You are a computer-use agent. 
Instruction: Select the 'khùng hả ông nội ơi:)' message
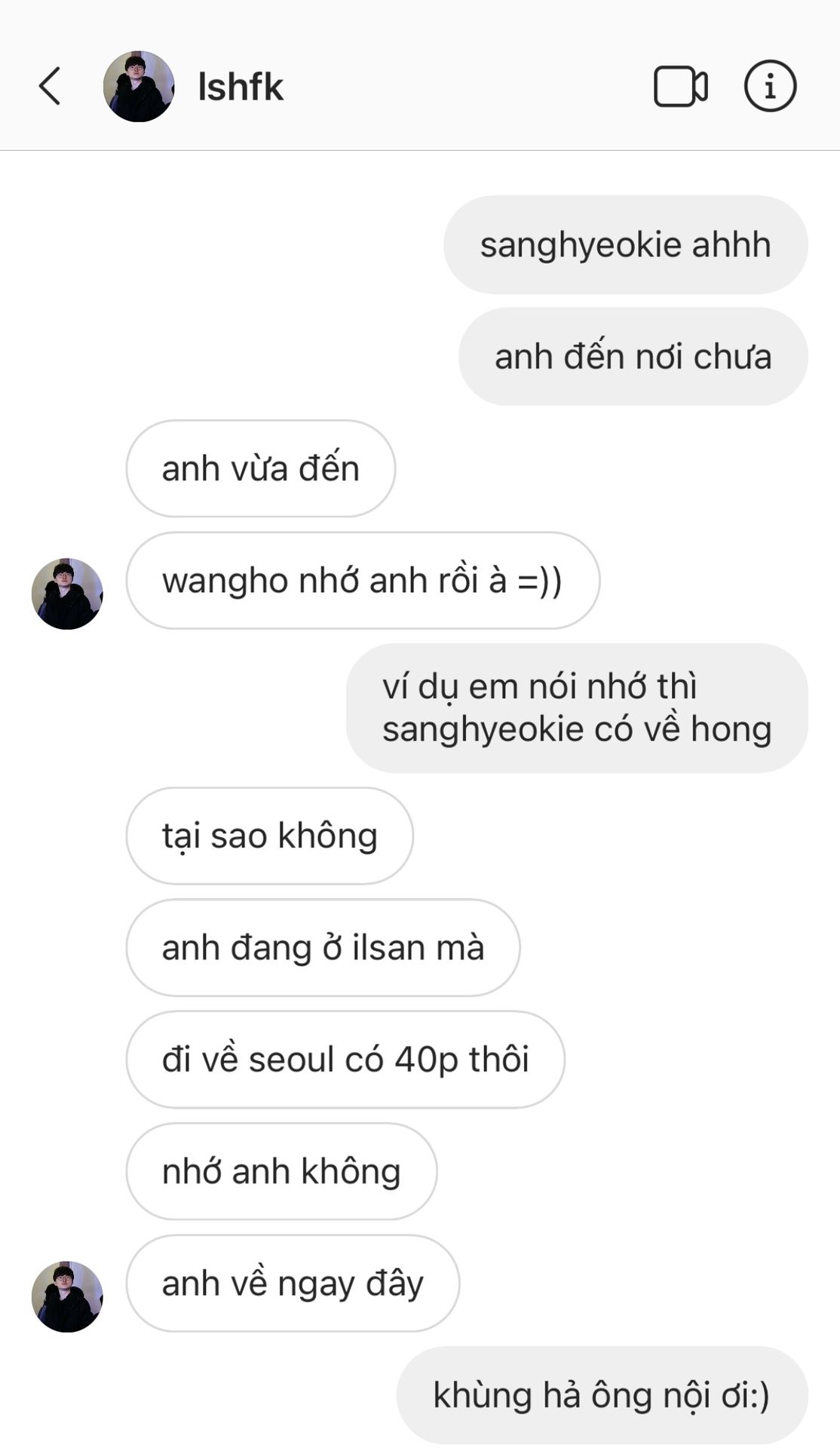(602, 1395)
